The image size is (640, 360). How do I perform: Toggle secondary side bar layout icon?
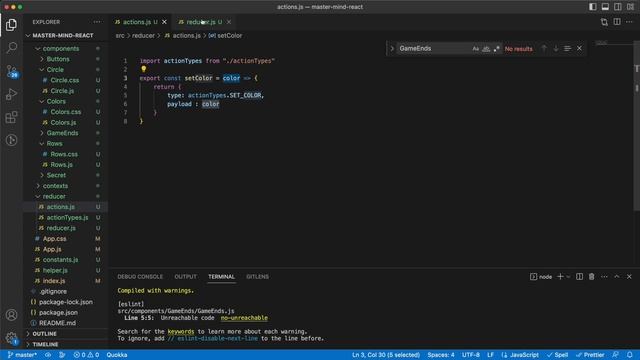point(618,7)
